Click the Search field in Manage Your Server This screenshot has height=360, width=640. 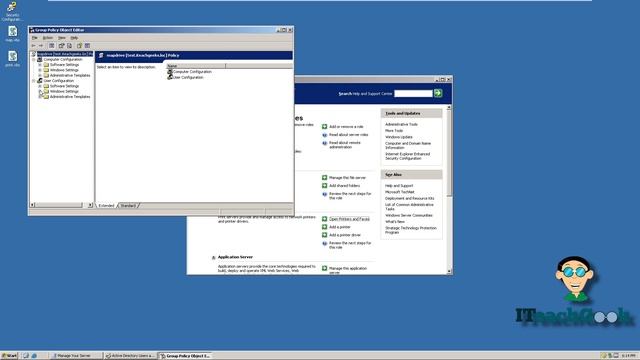[413, 93]
